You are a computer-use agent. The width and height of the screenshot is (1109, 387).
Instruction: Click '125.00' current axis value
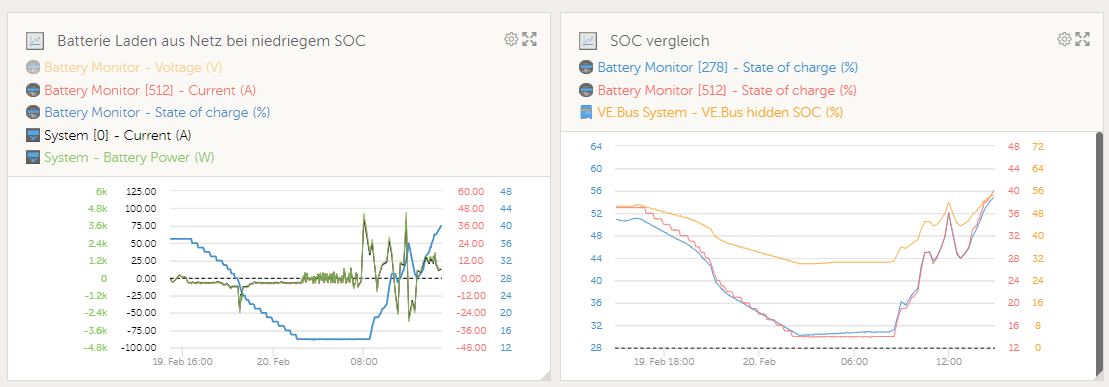pyautogui.click(x=141, y=191)
